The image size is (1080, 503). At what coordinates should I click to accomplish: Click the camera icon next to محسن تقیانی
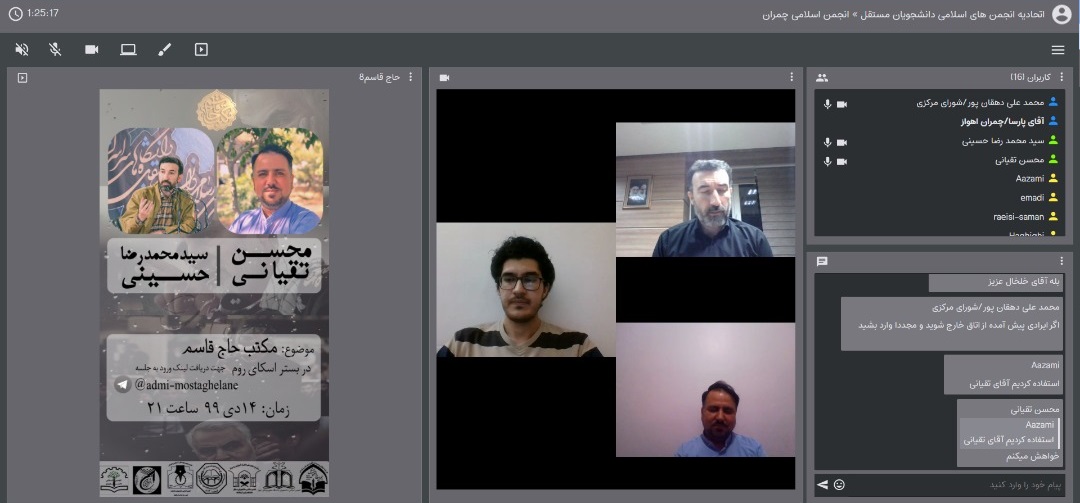tap(842, 160)
